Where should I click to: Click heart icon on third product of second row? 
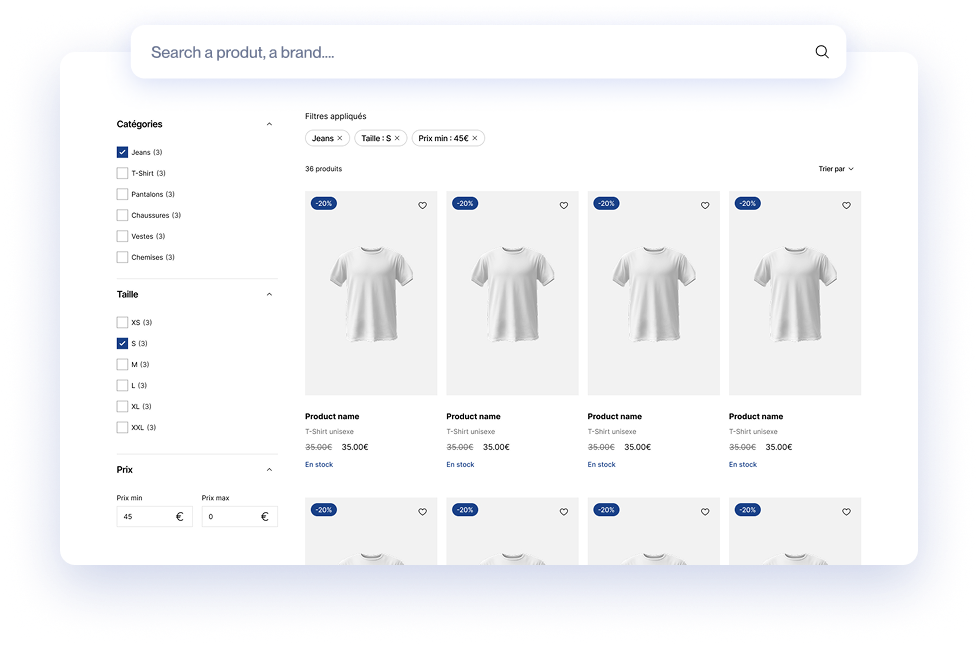[705, 512]
